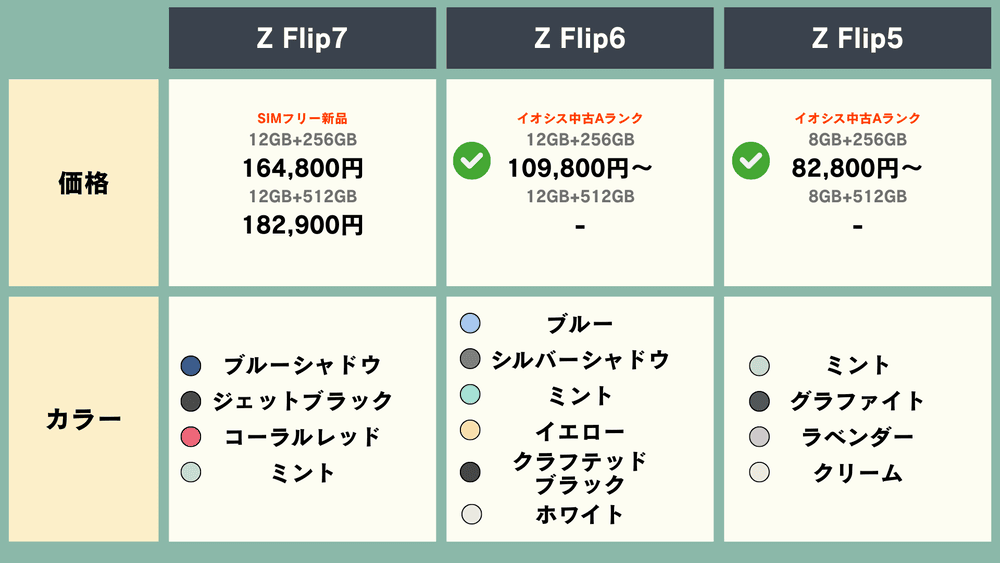
Task: Select the Z Flip6 column header
Action: (580, 38)
